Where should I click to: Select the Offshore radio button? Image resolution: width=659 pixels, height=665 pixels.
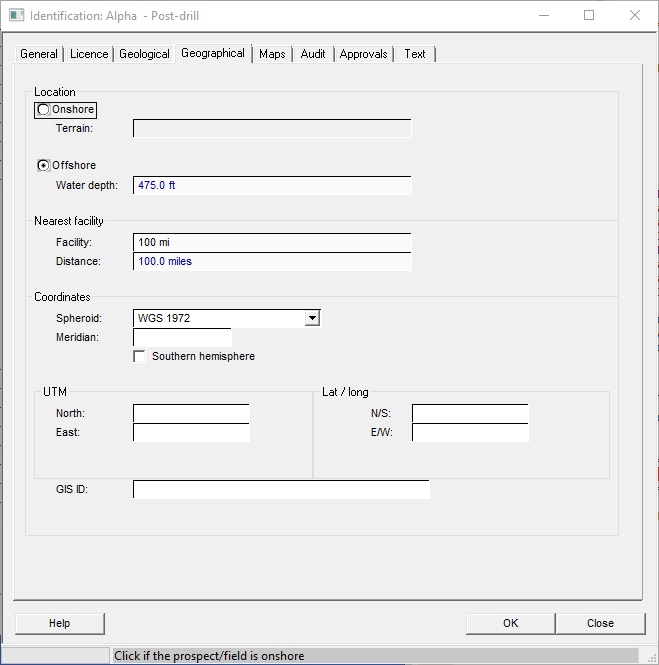[43, 166]
